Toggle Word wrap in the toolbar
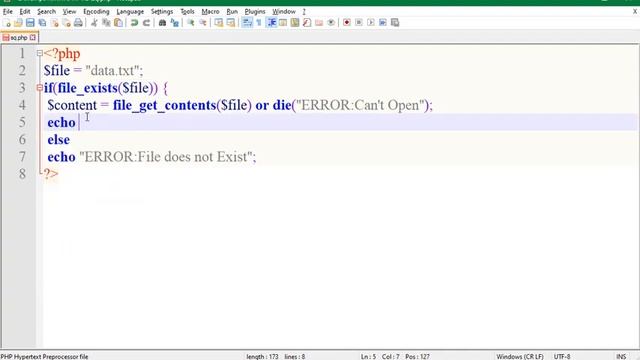 coord(247,23)
